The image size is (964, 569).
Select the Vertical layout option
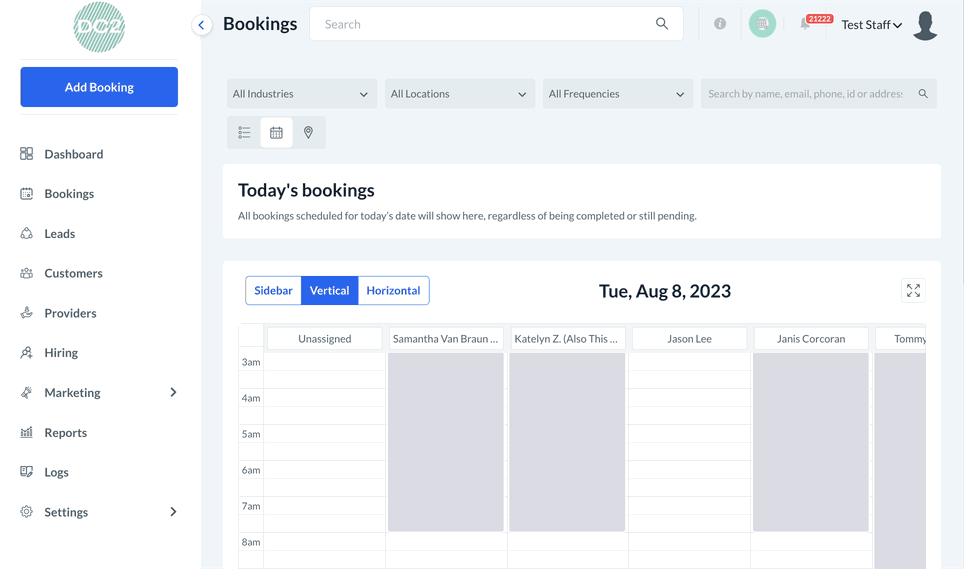(x=329, y=291)
